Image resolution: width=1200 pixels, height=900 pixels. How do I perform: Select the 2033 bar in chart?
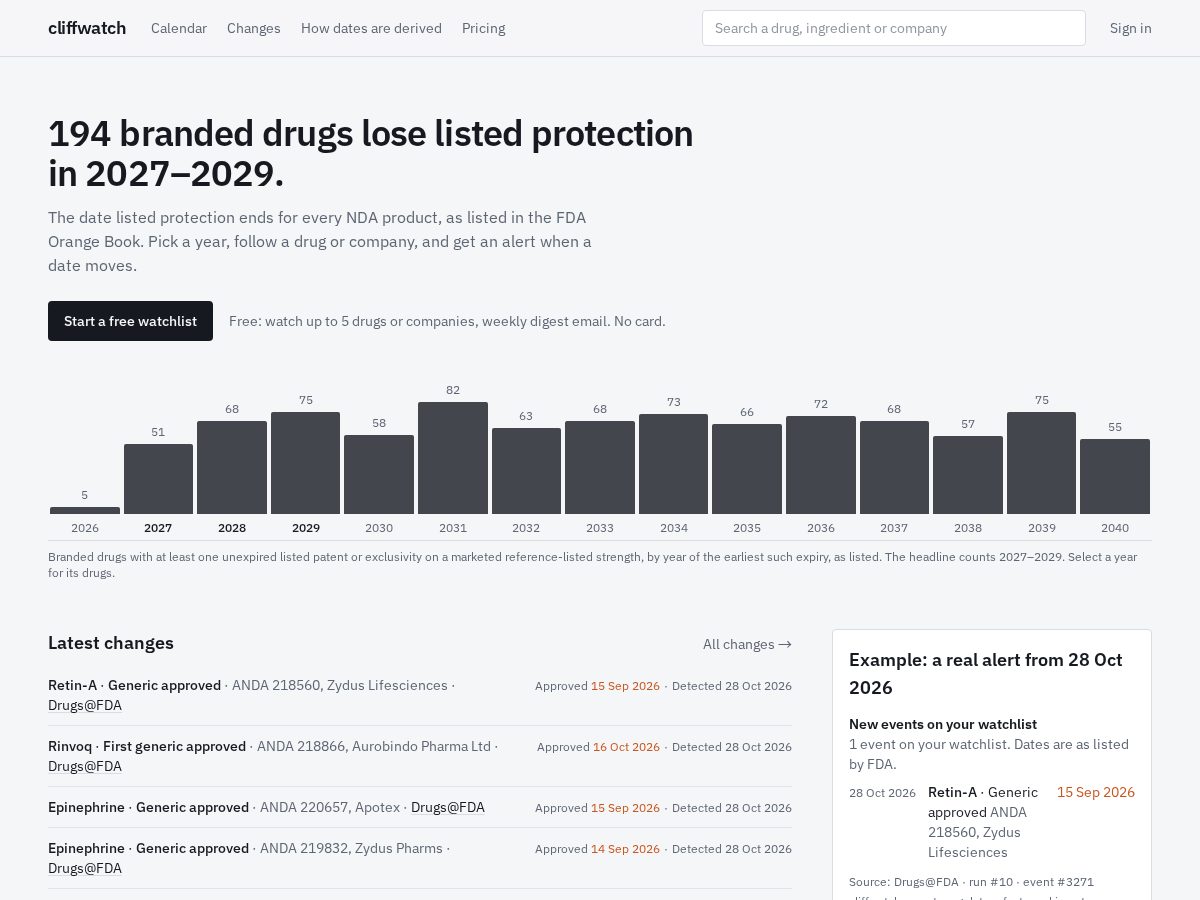pos(600,467)
